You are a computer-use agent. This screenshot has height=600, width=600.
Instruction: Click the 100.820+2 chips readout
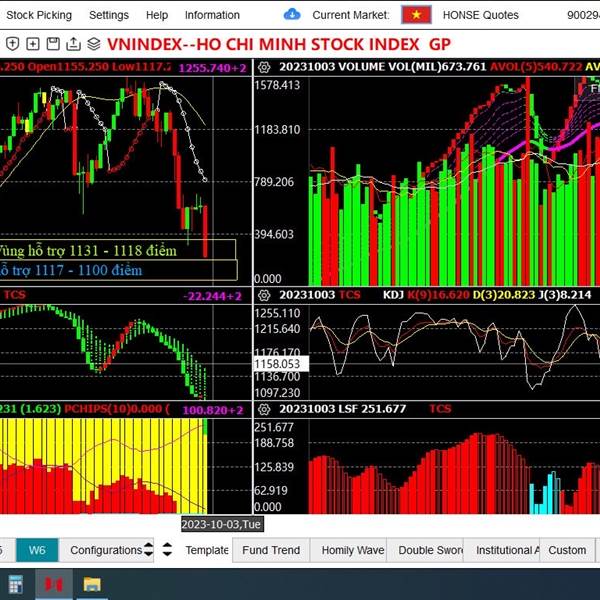(213, 410)
